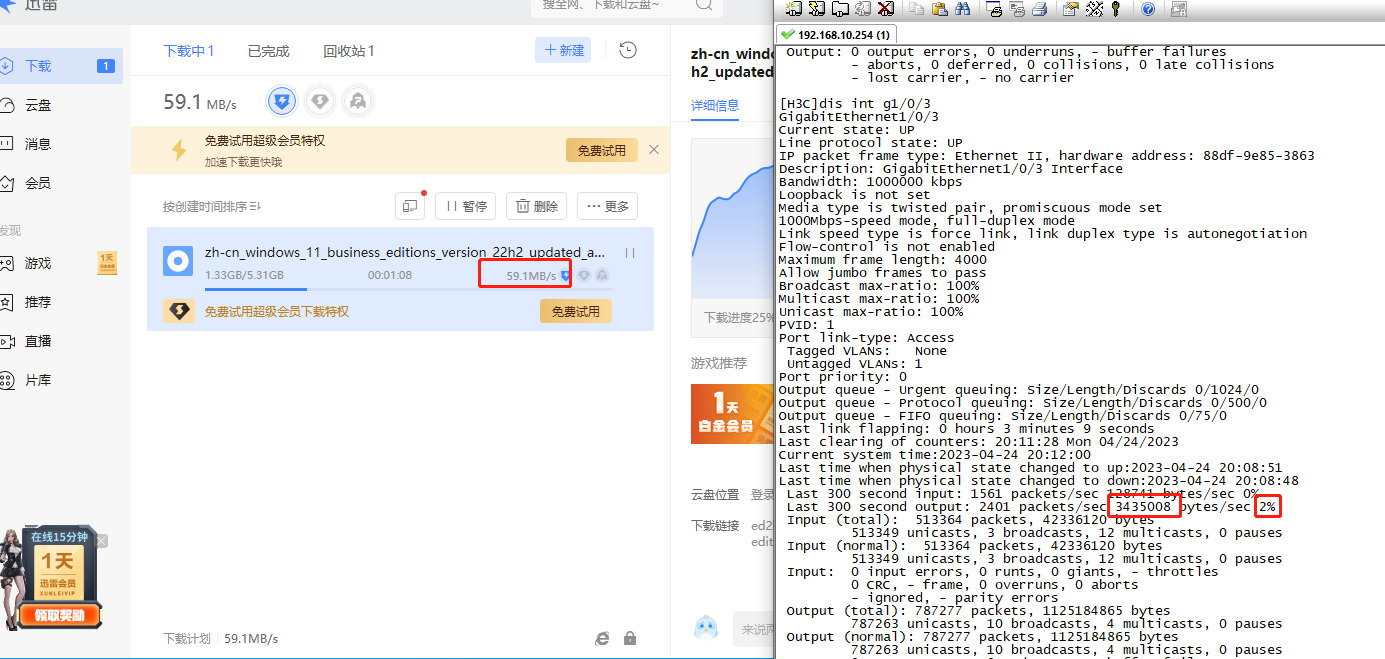Switch to the 回收站 1 tab

(349, 51)
